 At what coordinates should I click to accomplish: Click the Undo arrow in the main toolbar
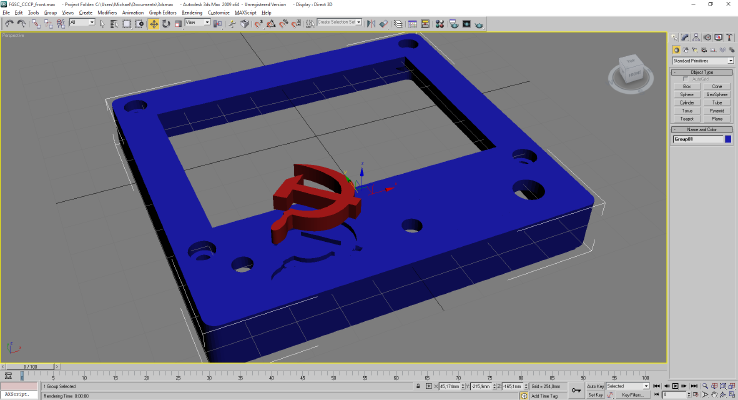pyautogui.click(x=9, y=24)
